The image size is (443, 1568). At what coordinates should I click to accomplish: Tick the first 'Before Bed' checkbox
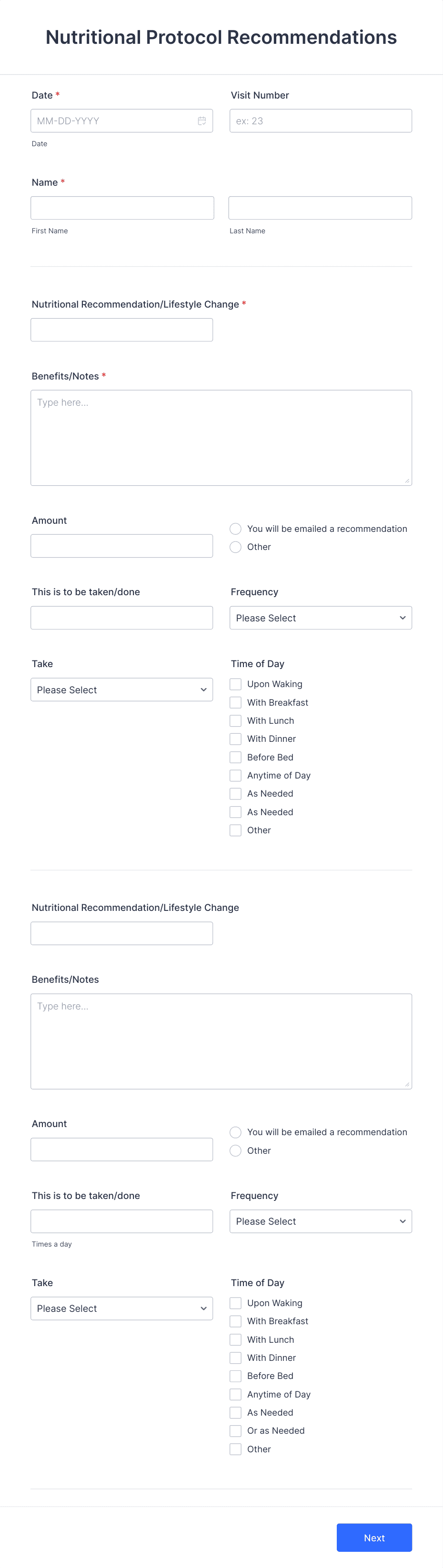(235, 757)
